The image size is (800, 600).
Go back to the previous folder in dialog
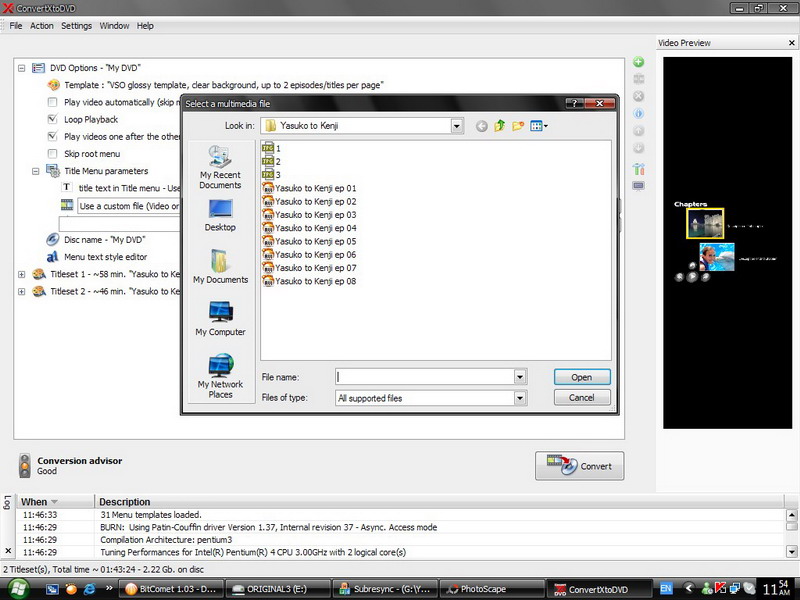coord(481,126)
